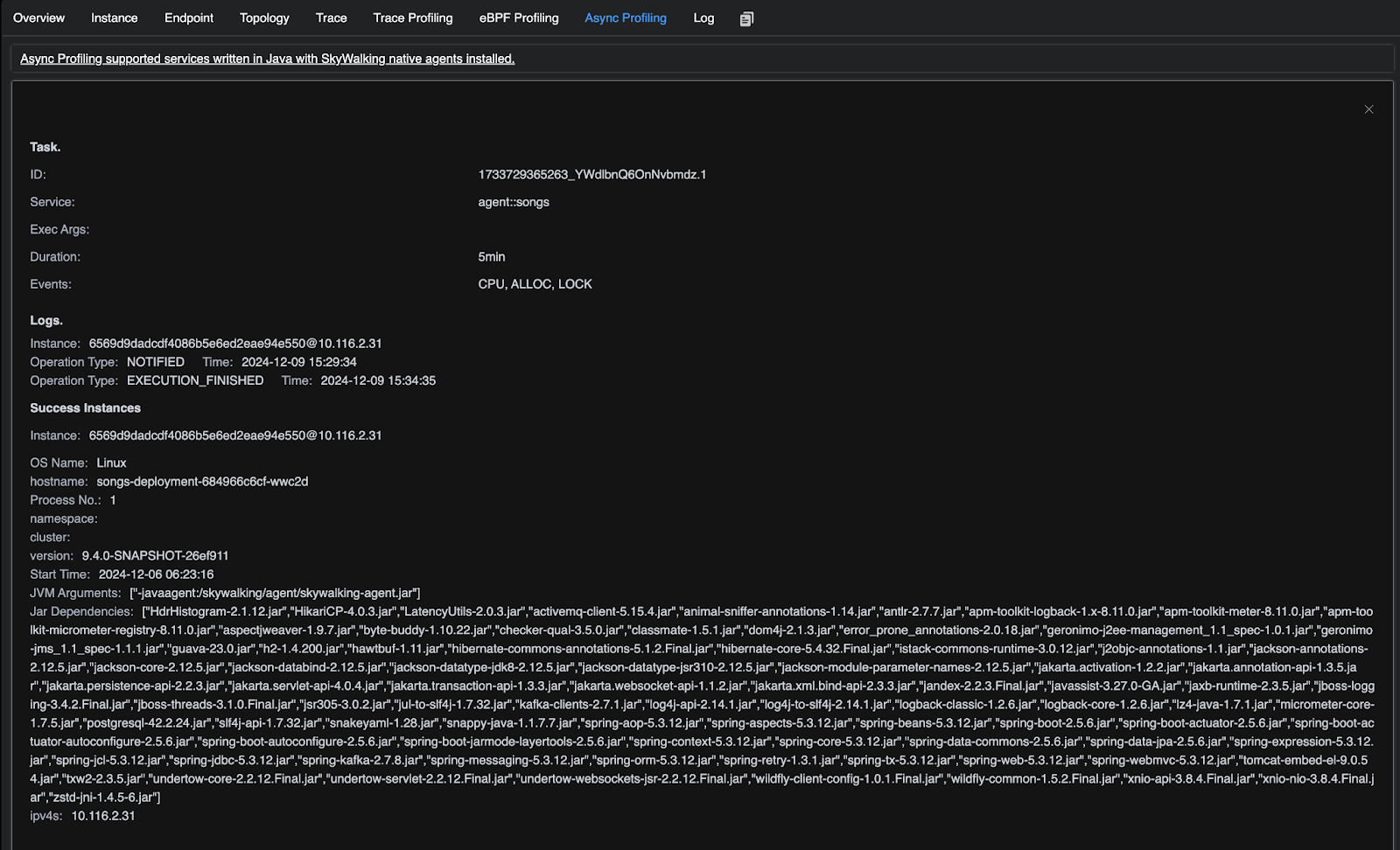Screen dimensions: 1400x850
Task: Open the Topology tab
Action: (x=264, y=17)
